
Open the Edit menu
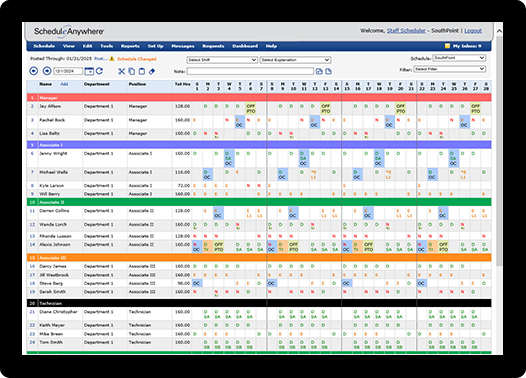pos(88,46)
